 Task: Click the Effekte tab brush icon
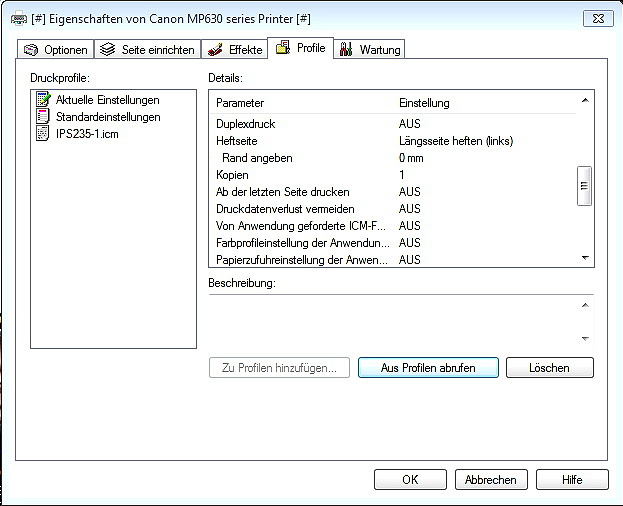(215, 50)
